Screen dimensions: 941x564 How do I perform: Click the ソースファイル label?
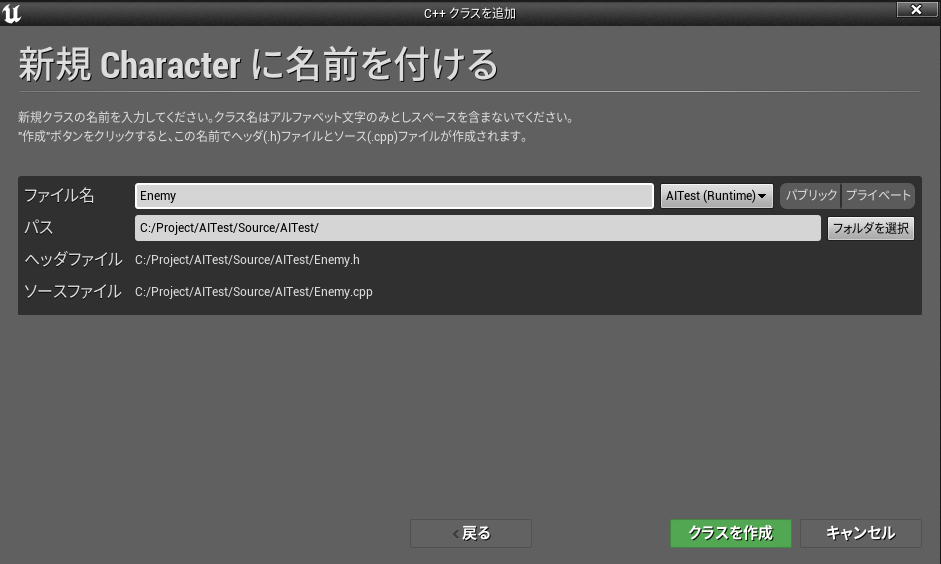click(x=73, y=292)
